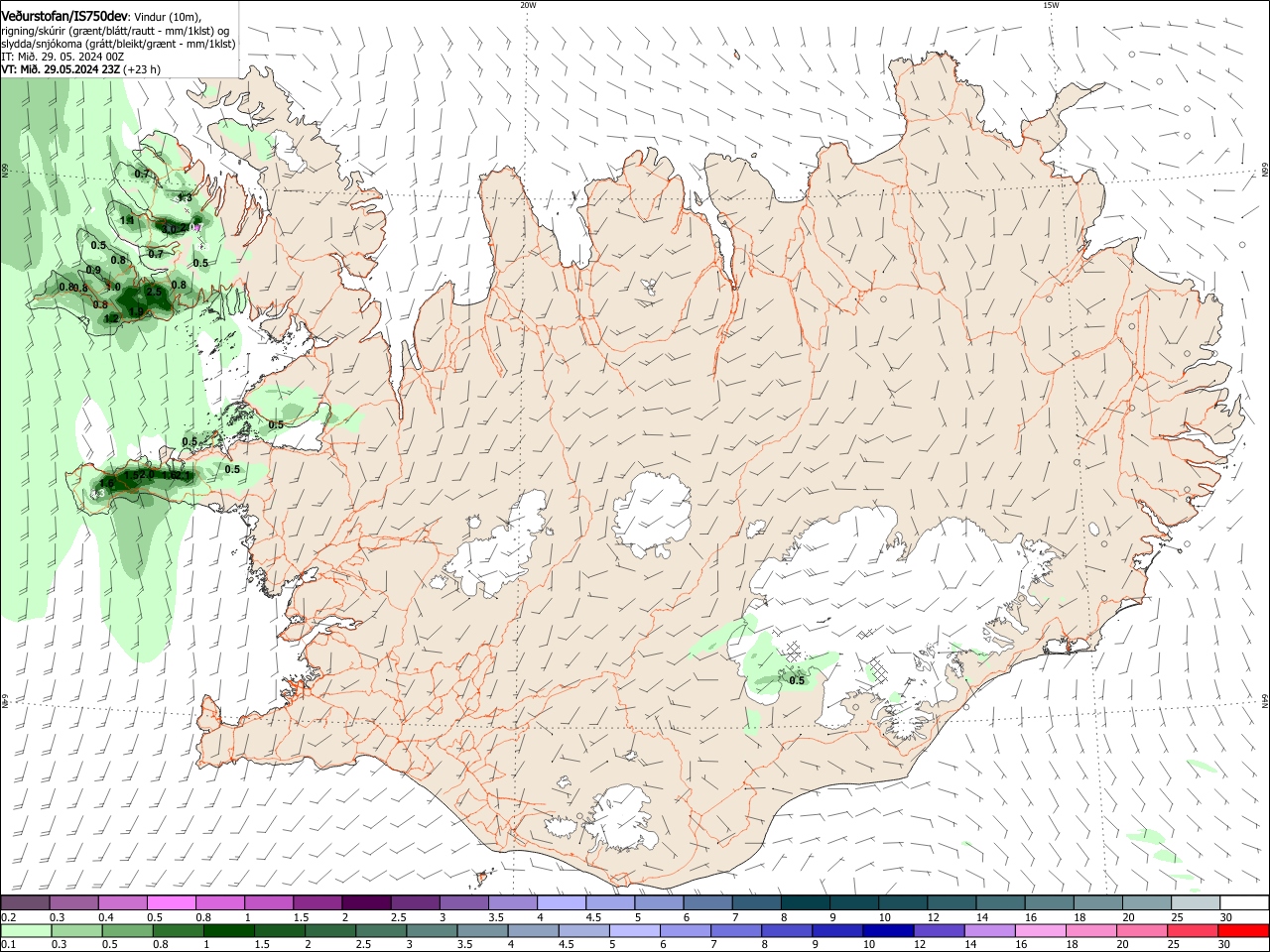Viewport: 1270px width, 952px height.
Task: Click the bright pink 0.5 swatch in upper legend row
Action: click(171, 902)
